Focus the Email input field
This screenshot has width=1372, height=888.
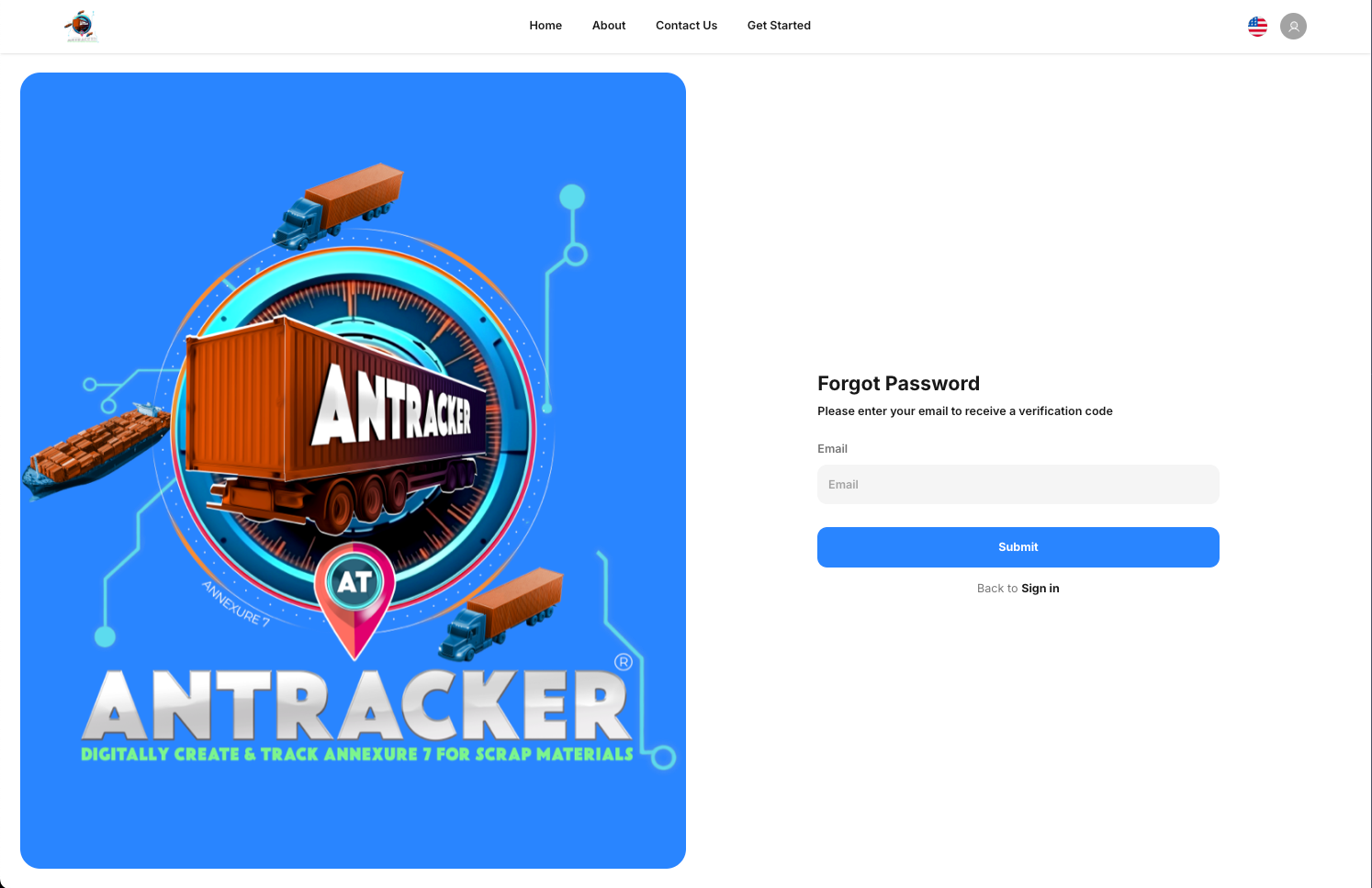pyautogui.click(x=1018, y=485)
